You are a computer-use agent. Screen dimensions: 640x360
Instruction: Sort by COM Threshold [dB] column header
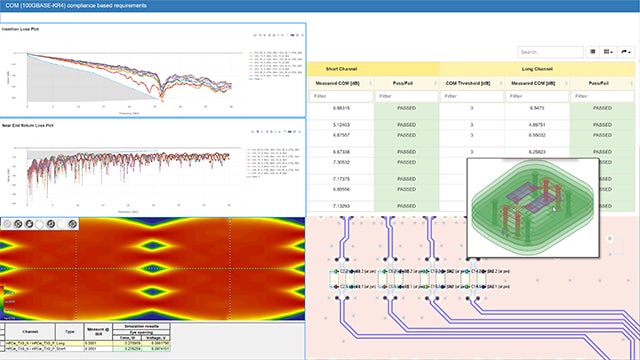point(471,83)
